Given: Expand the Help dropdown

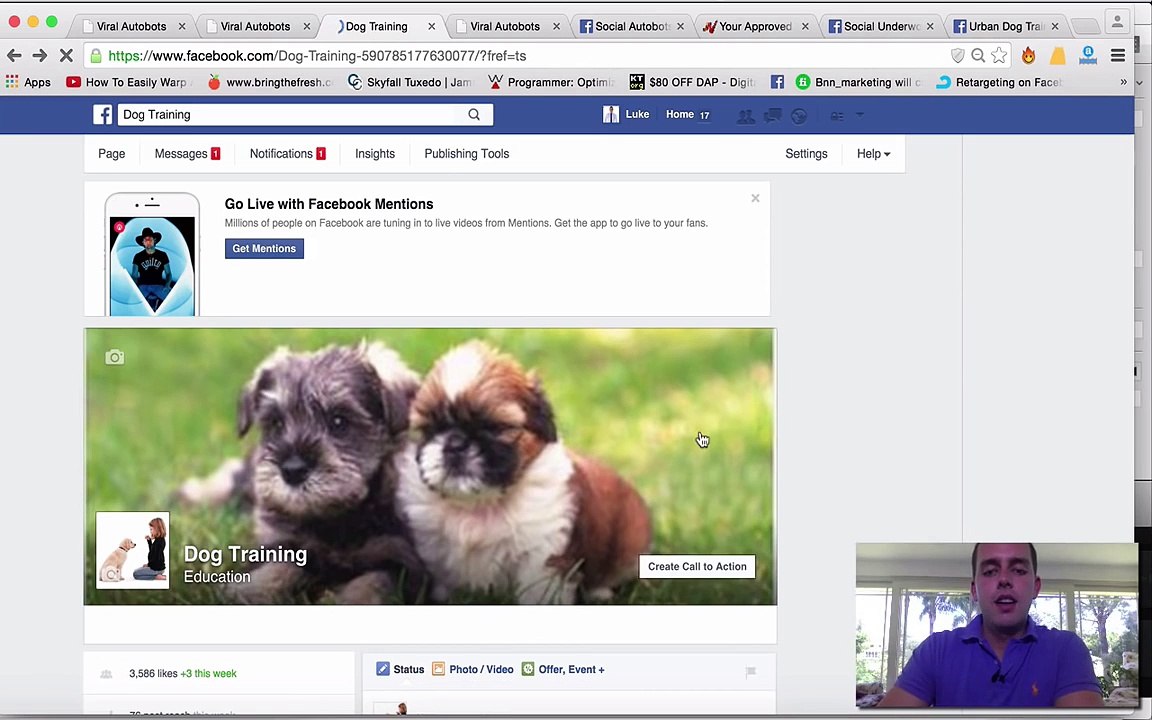Looking at the screenshot, I should [872, 154].
